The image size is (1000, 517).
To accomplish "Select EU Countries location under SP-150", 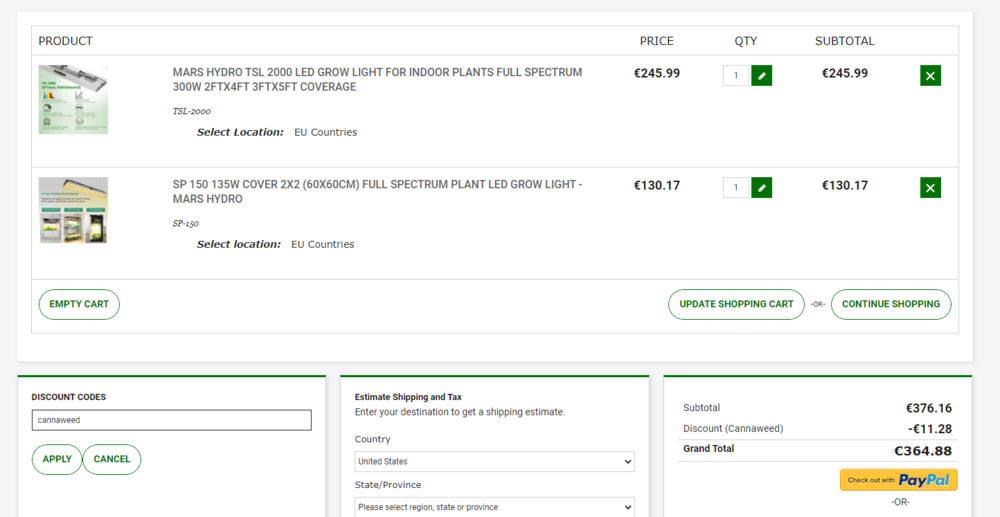I will click(x=323, y=244).
